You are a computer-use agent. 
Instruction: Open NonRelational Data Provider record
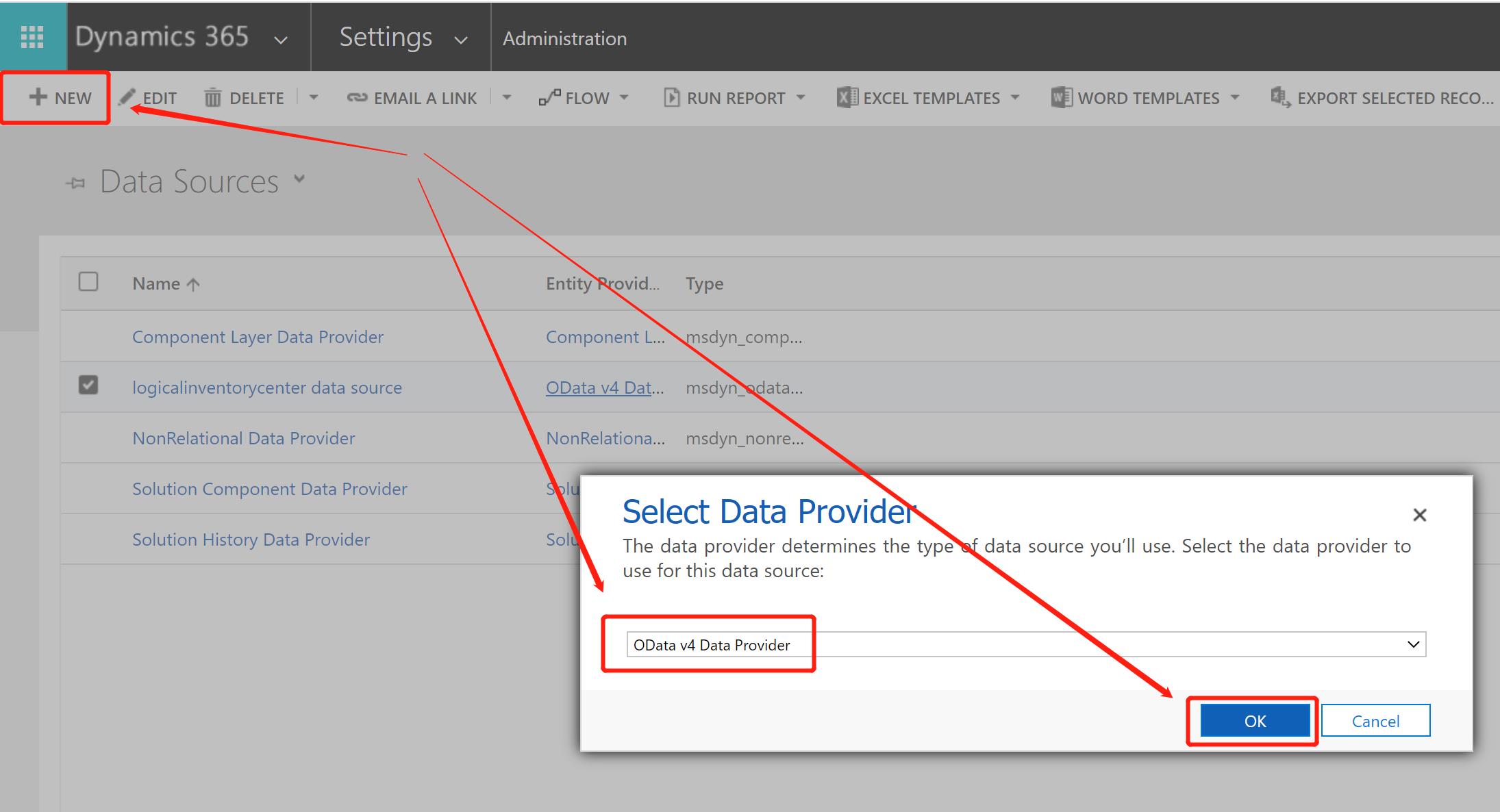coord(244,438)
